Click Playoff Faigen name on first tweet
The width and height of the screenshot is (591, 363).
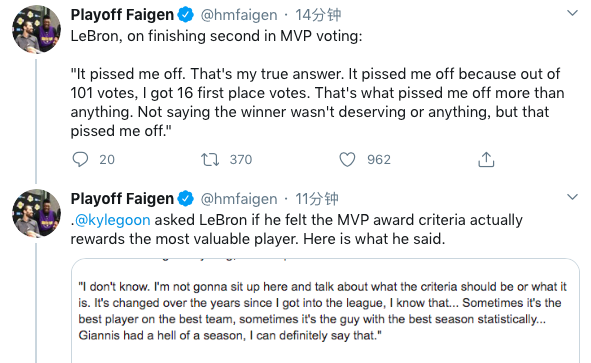click(122, 15)
